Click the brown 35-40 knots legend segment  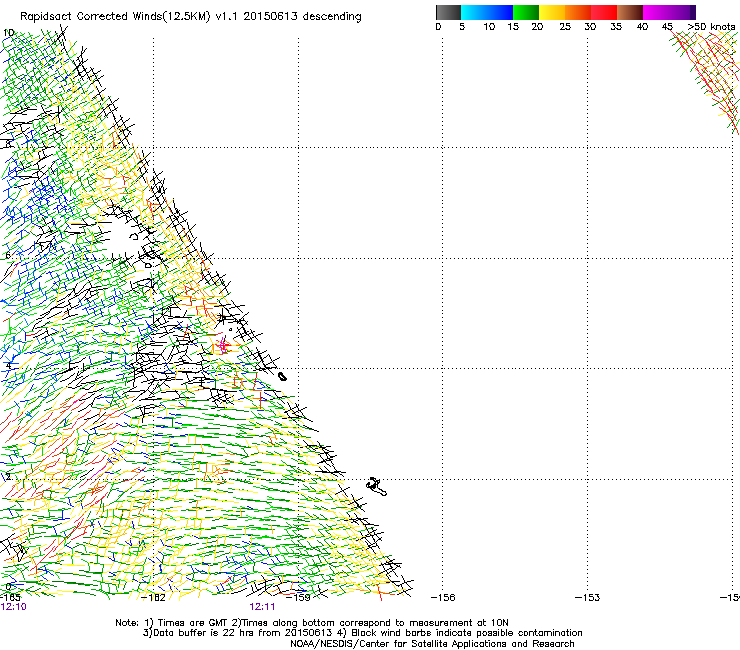[x=630, y=12]
